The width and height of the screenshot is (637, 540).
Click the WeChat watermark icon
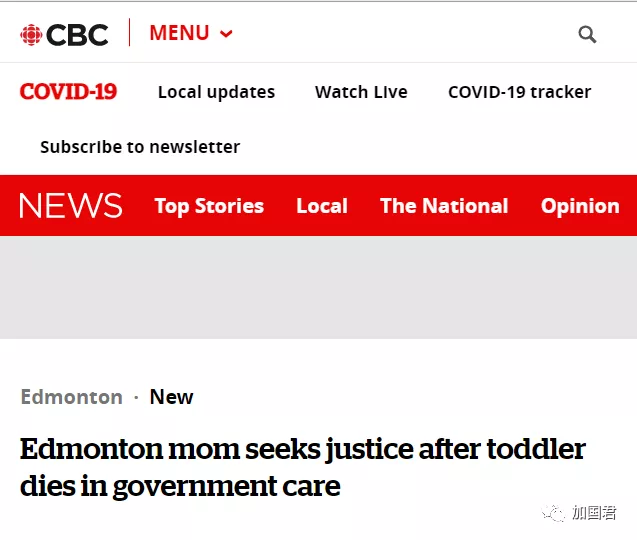(554, 514)
